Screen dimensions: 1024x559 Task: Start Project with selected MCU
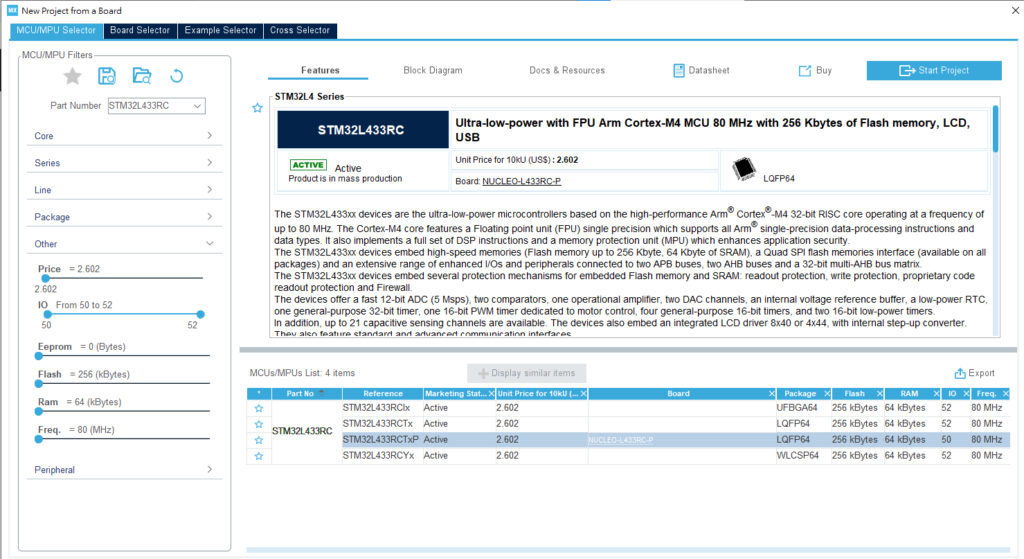pyautogui.click(x=934, y=71)
